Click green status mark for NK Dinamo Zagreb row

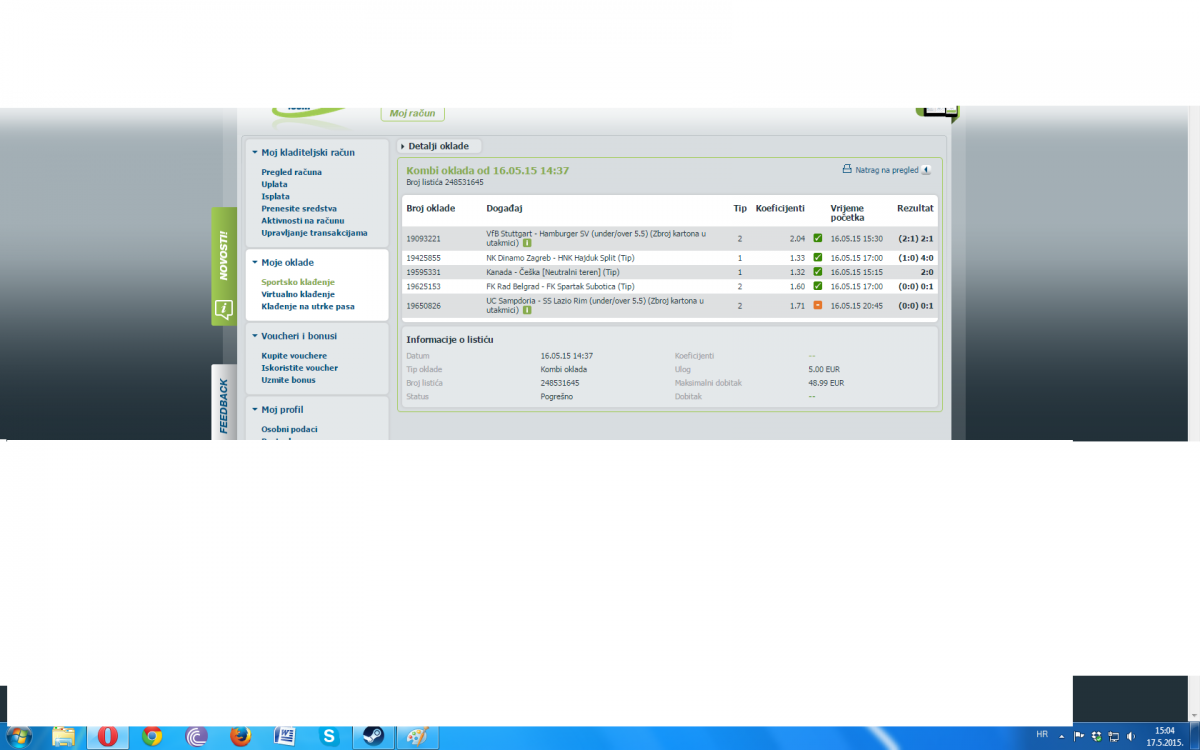[x=817, y=258]
